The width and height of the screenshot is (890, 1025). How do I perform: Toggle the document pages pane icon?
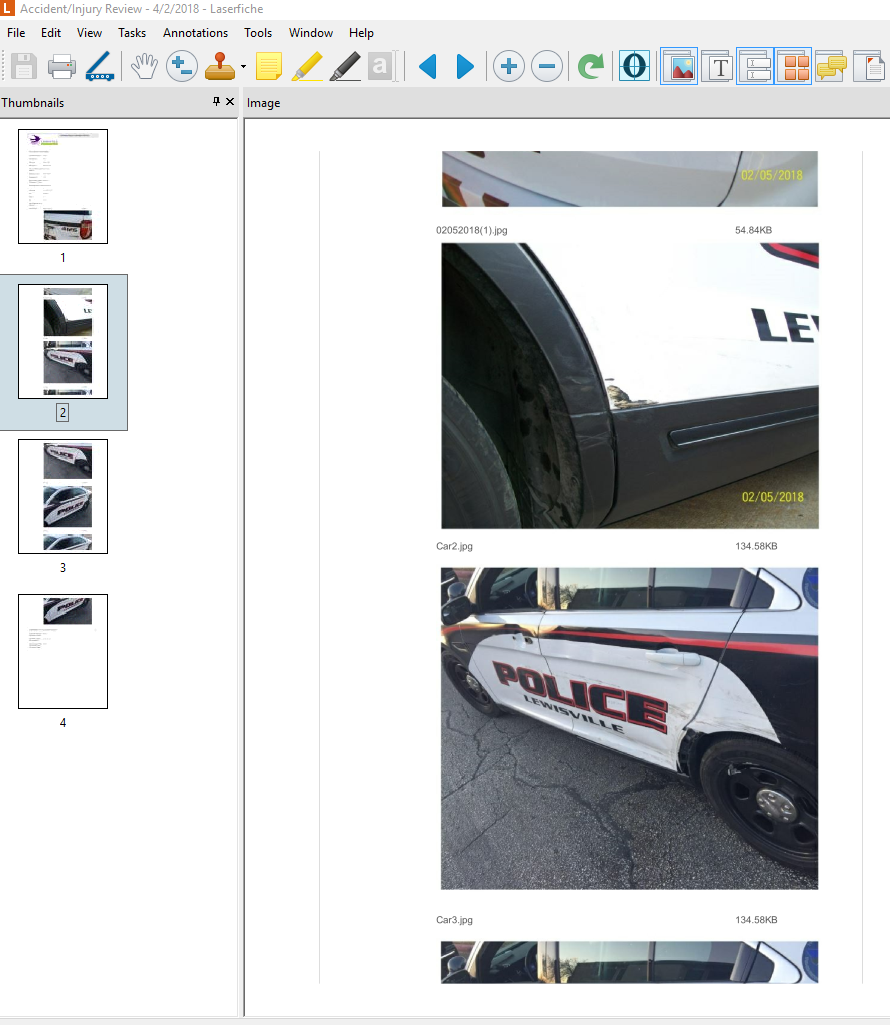[x=869, y=66]
